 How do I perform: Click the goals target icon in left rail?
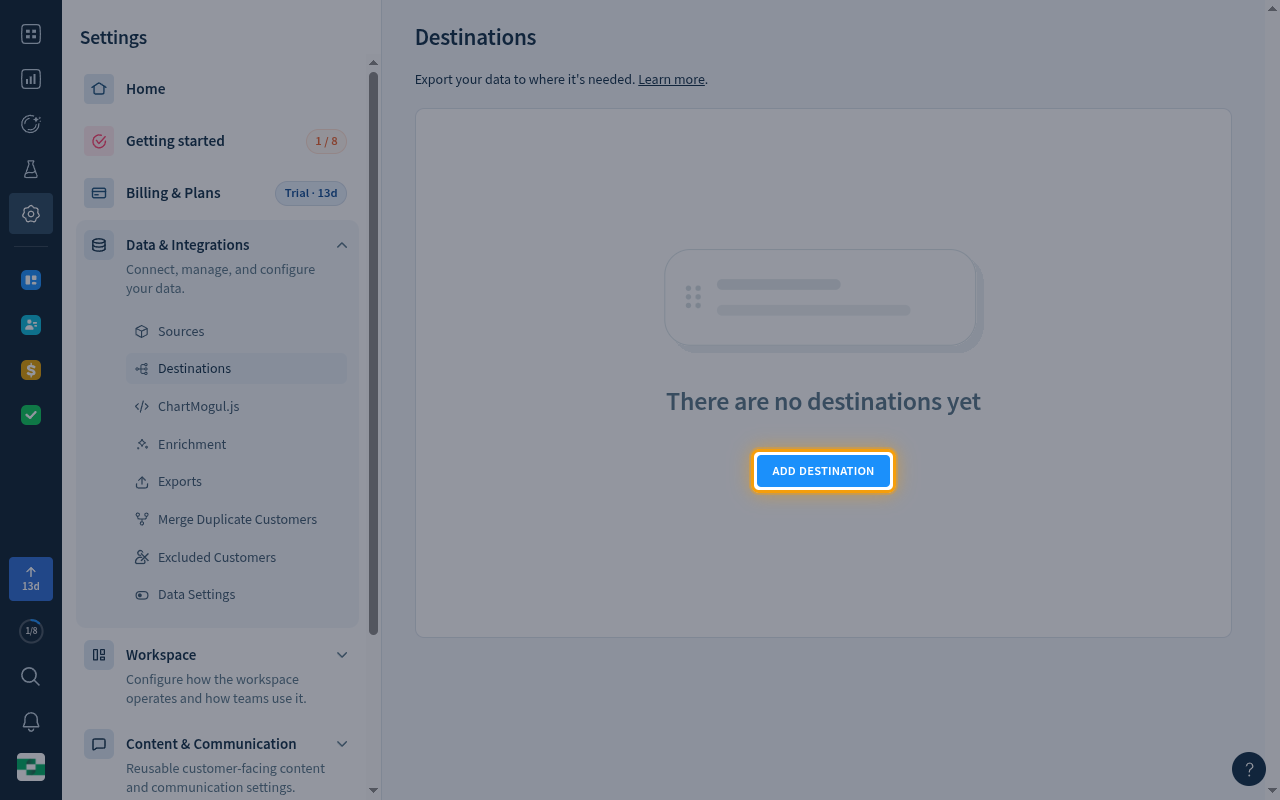pyautogui.click(x=31, y=124)
